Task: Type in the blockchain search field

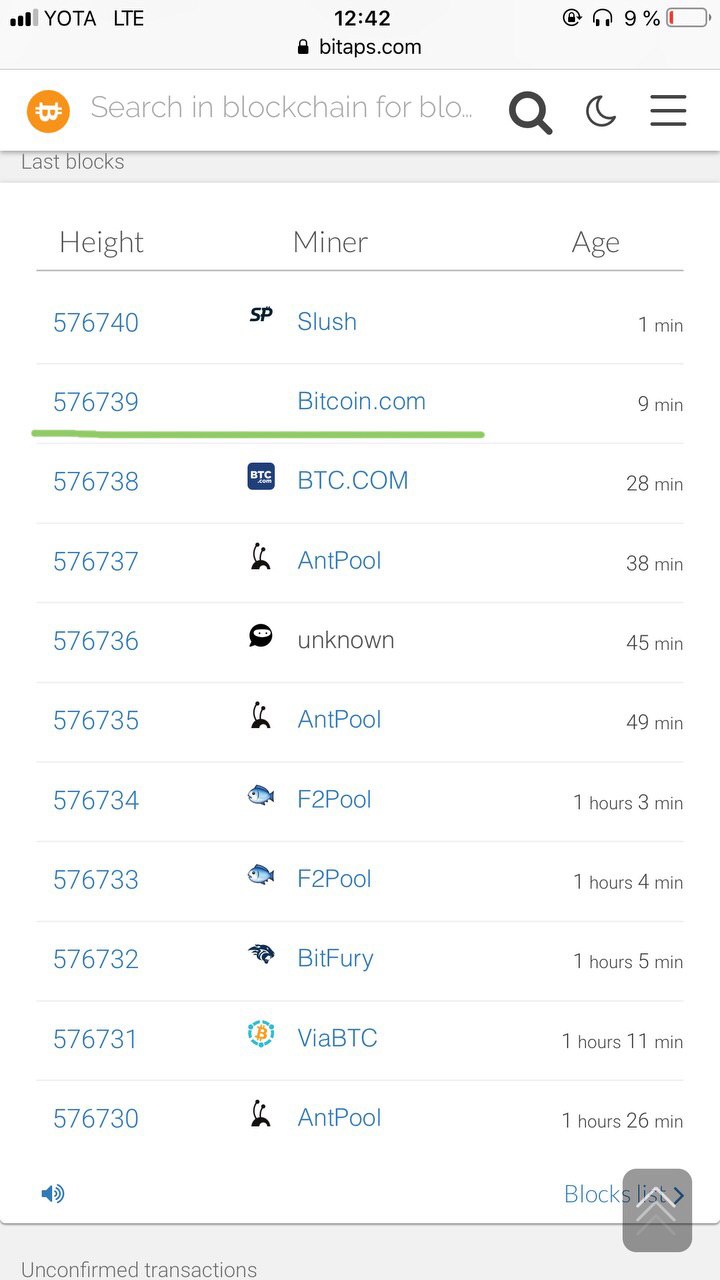Action: tap(281, 108)
